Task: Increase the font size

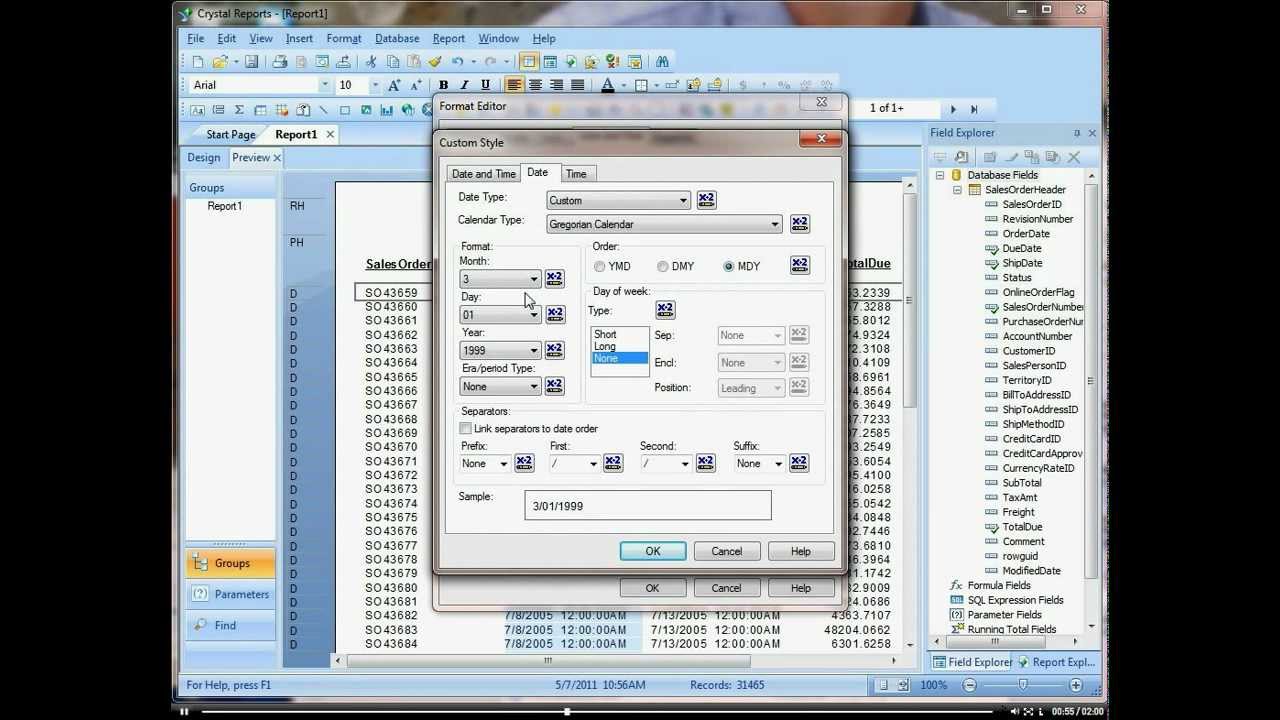Action: tap(394, 85)
